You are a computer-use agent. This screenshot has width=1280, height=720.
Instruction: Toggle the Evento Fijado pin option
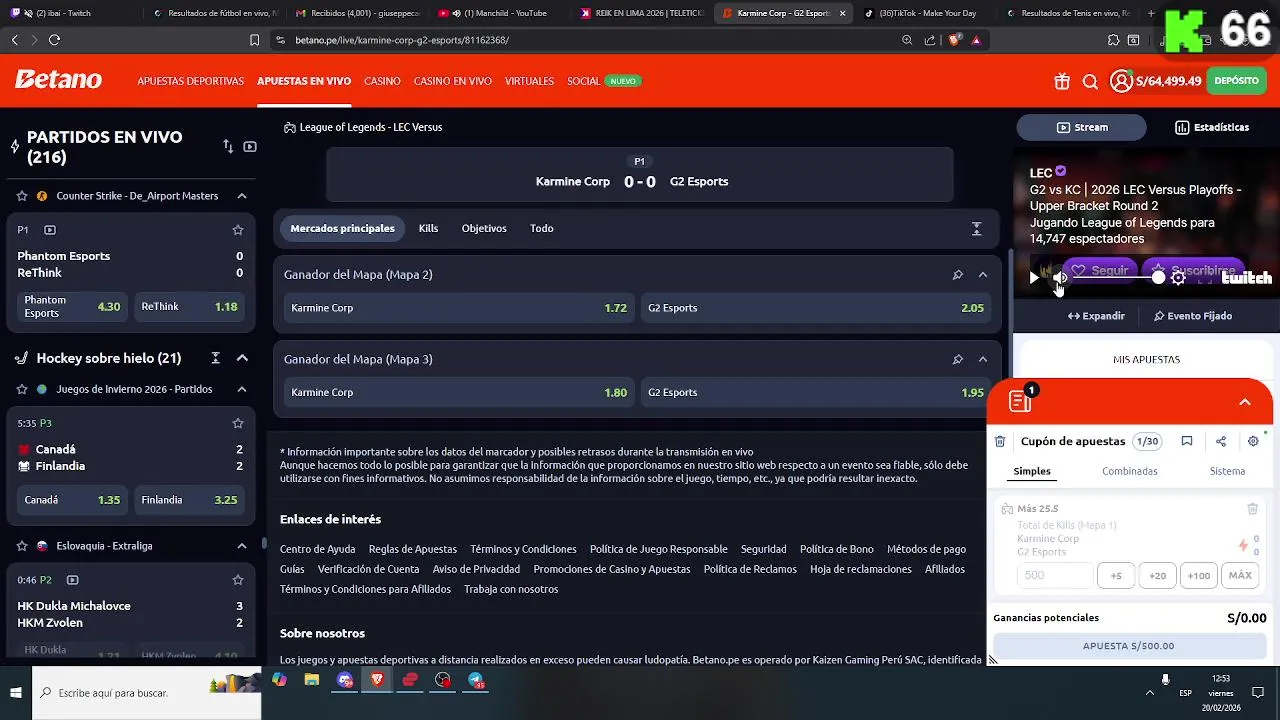point(1193,316)
